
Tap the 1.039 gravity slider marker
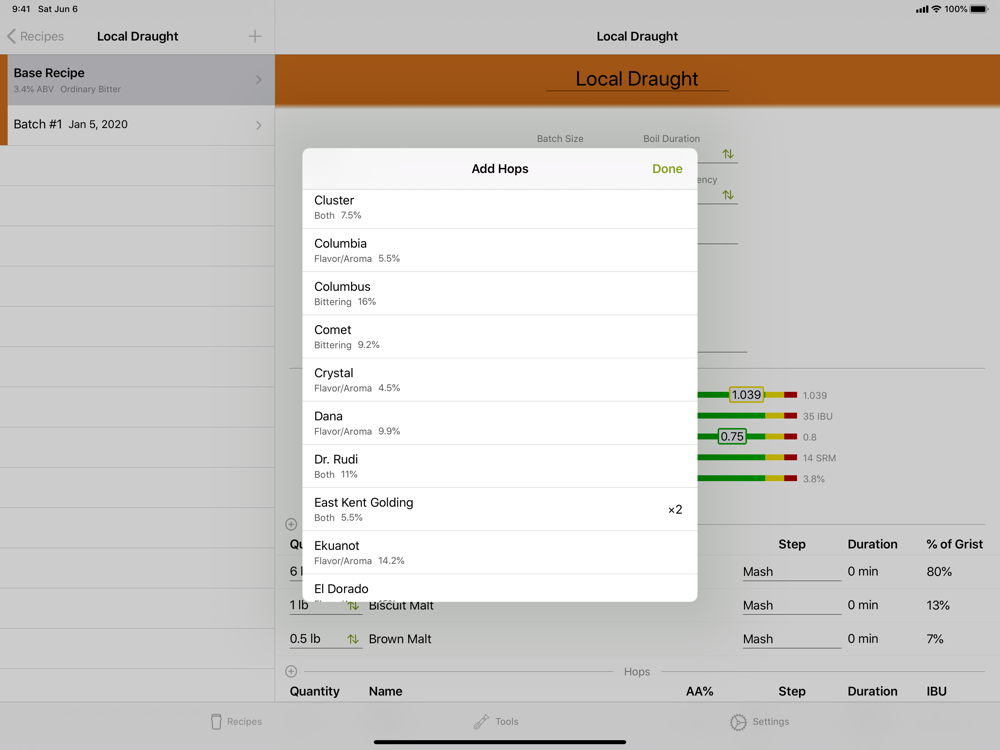pos(746,395)
